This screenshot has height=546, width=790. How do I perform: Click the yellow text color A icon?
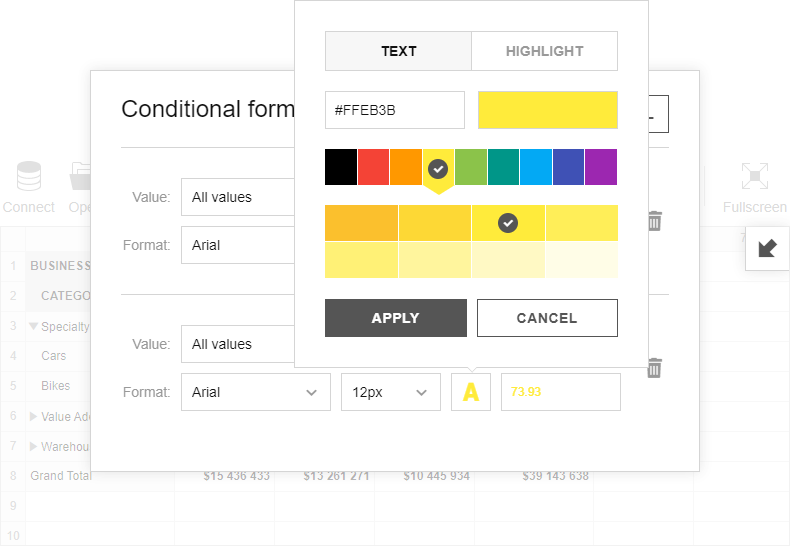[x=471, y=392]
